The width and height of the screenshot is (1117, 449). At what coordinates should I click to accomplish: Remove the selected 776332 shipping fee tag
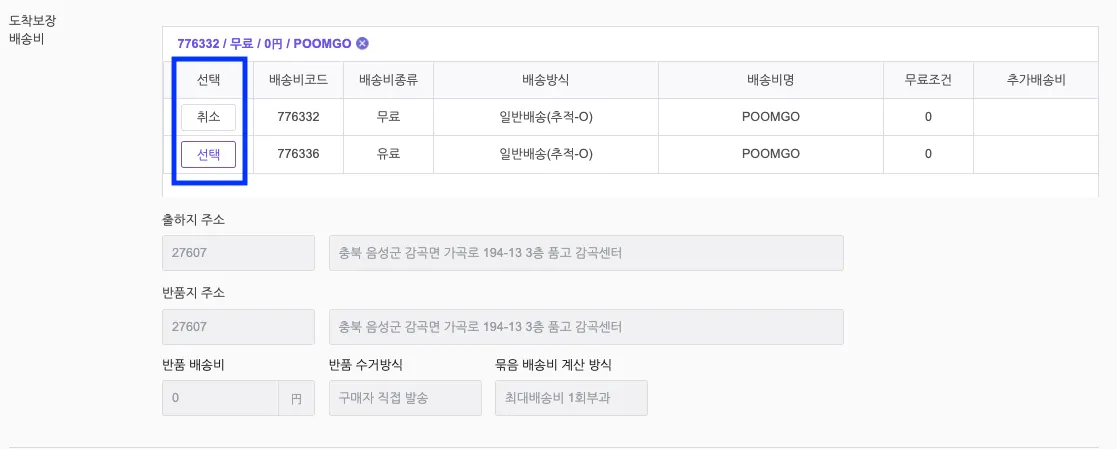[363, 43]
